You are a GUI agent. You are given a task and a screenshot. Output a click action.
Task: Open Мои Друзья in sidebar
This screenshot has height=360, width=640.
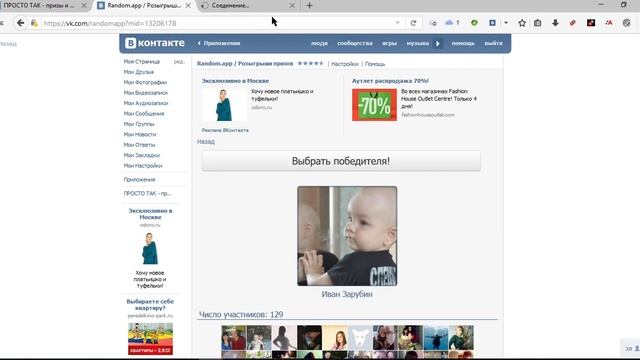pos(139,72)
